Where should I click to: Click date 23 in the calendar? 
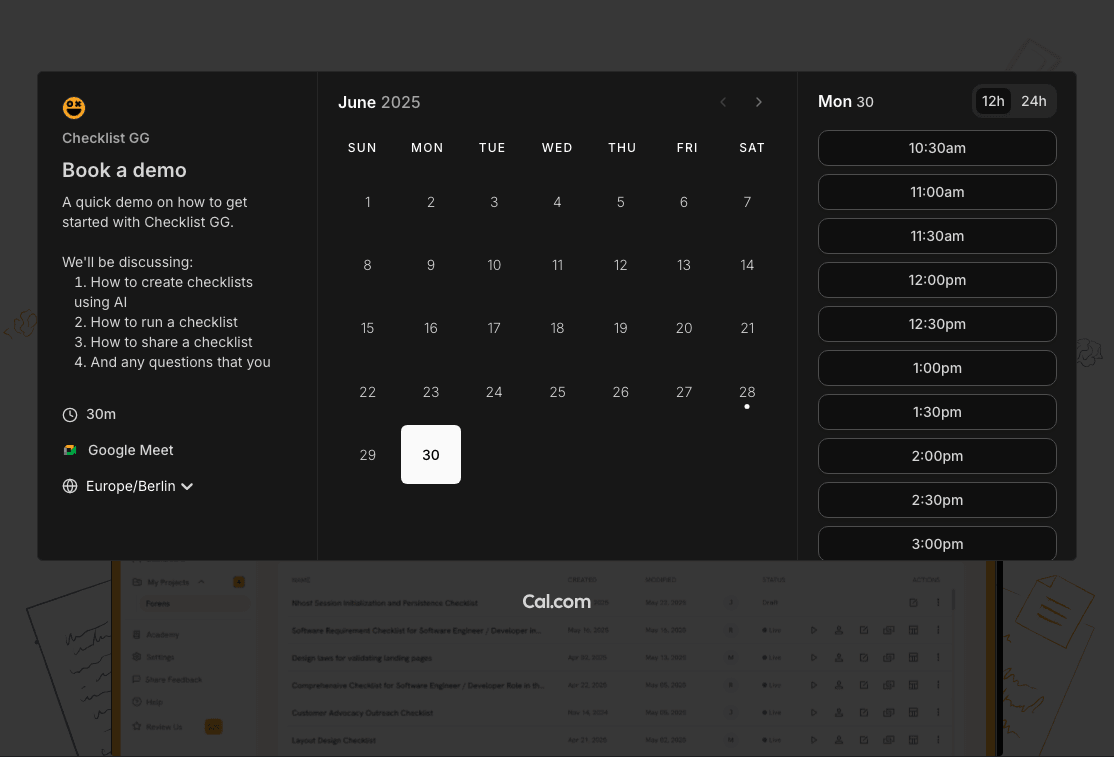coord(431,392)
